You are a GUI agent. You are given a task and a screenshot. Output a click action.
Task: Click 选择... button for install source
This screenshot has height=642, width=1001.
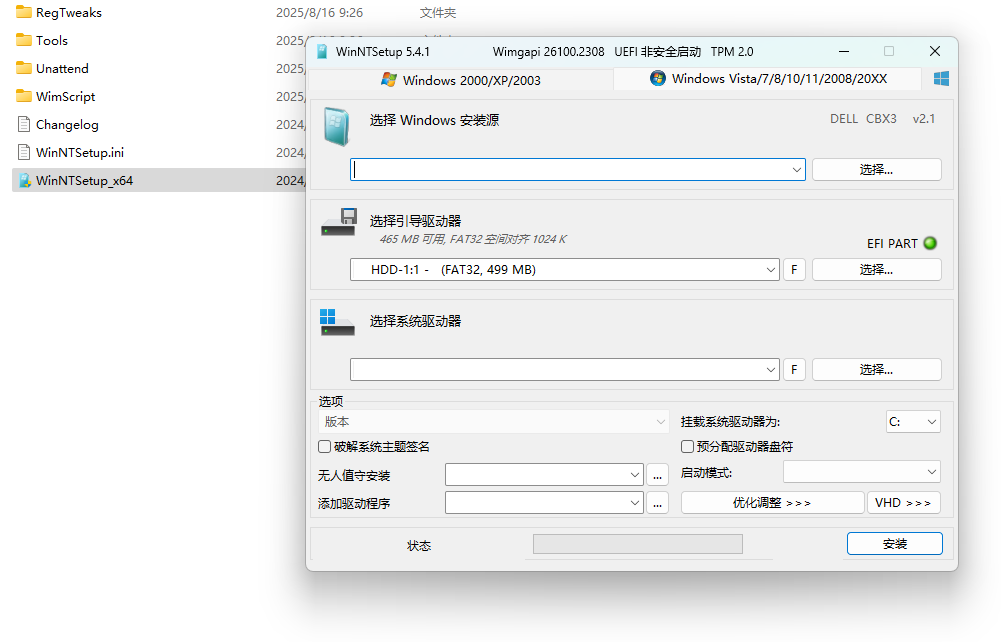click(877, 170)
